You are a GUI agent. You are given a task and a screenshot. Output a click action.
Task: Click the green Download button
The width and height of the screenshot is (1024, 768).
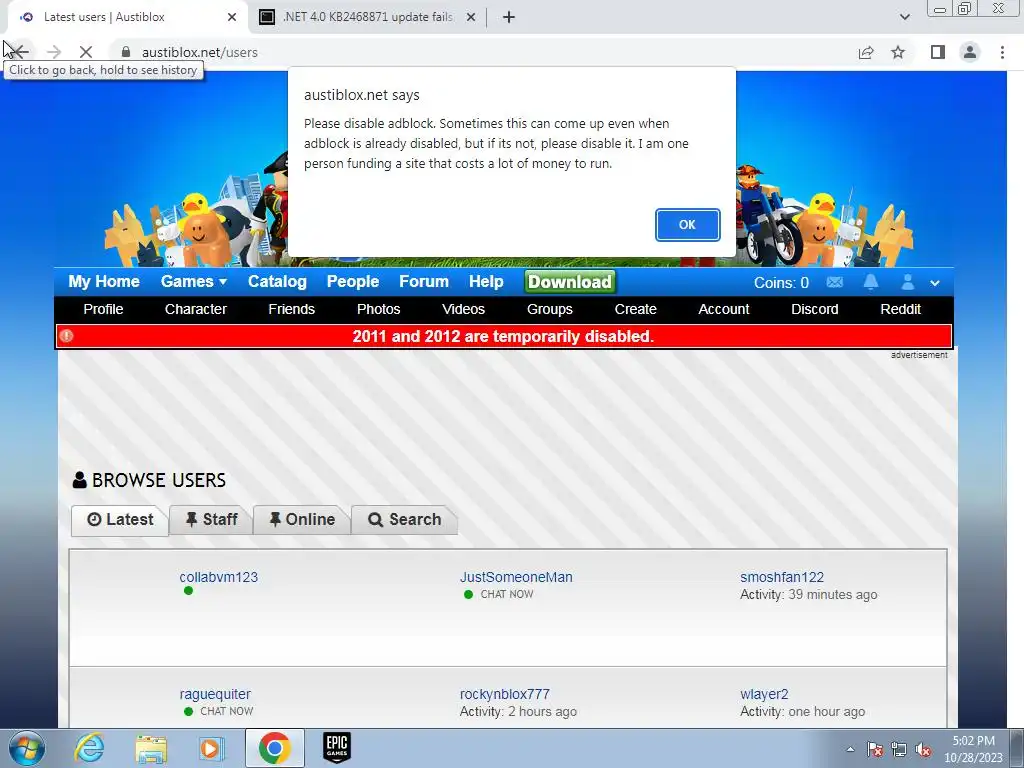coord(569,281)
